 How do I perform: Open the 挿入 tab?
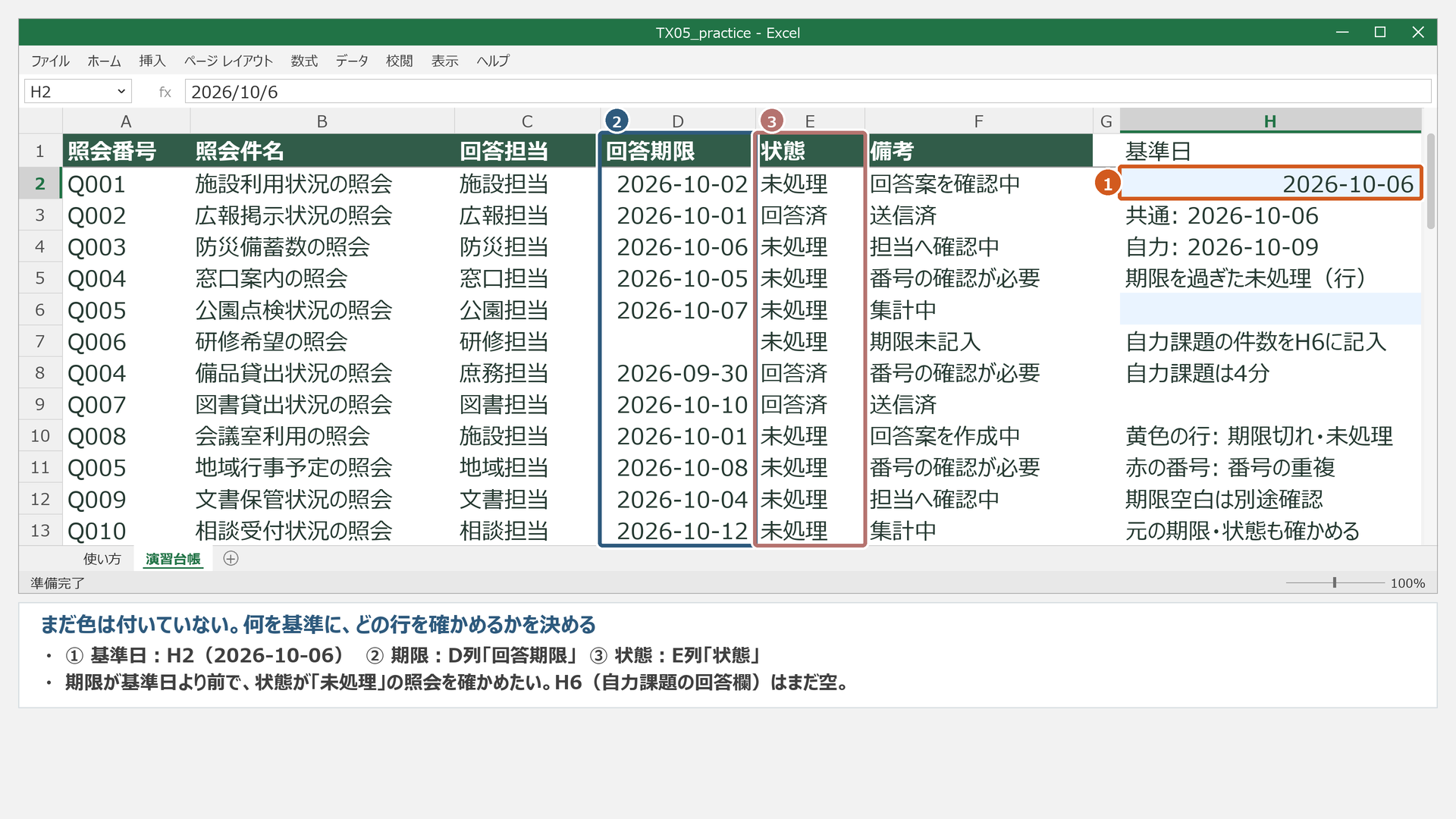pos(152,61)
